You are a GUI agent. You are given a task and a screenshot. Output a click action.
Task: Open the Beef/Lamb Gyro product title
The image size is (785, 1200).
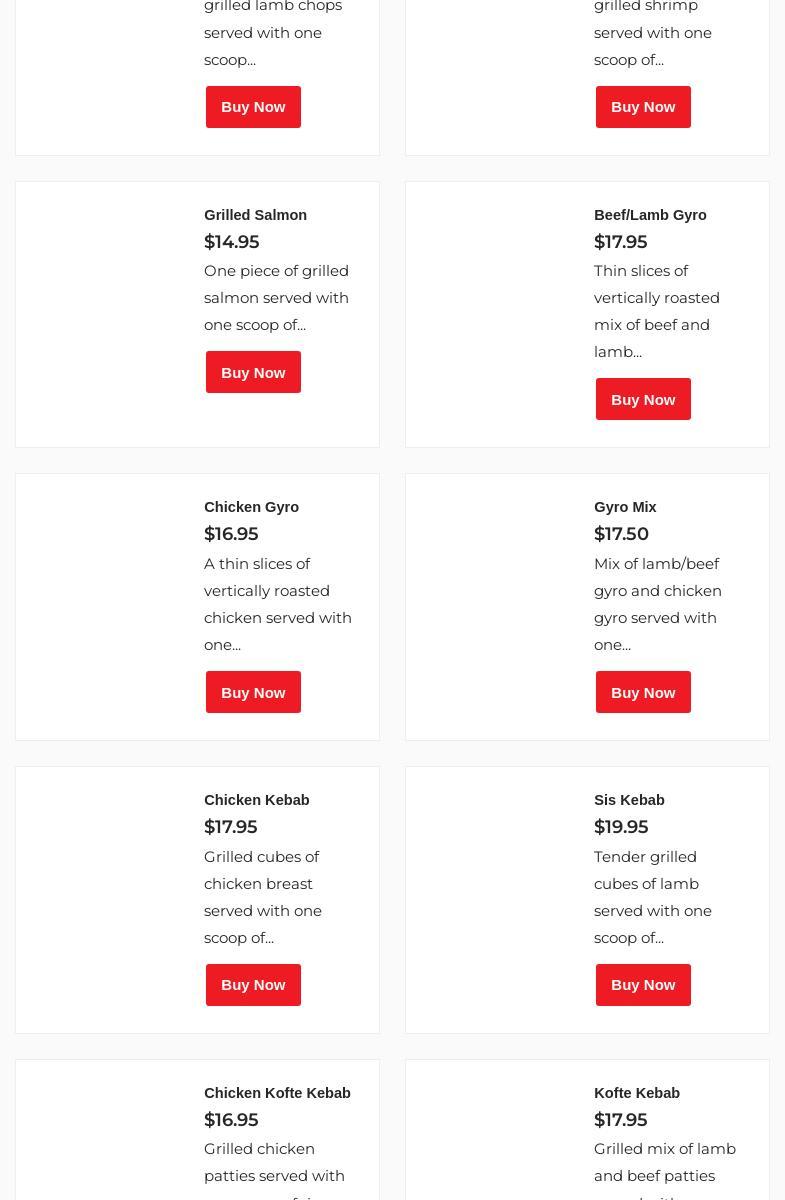coord(650,215)
